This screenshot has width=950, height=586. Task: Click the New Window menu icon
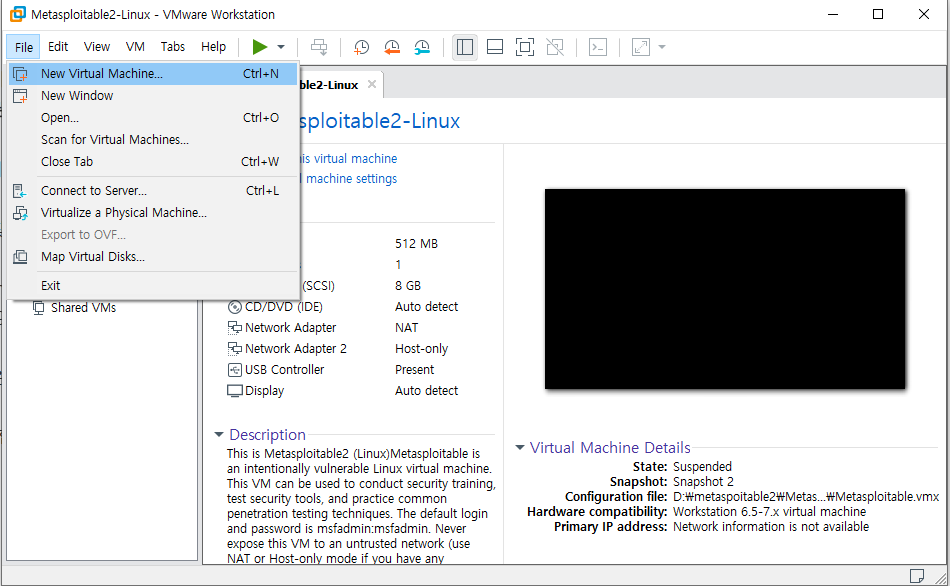(20, 96)
